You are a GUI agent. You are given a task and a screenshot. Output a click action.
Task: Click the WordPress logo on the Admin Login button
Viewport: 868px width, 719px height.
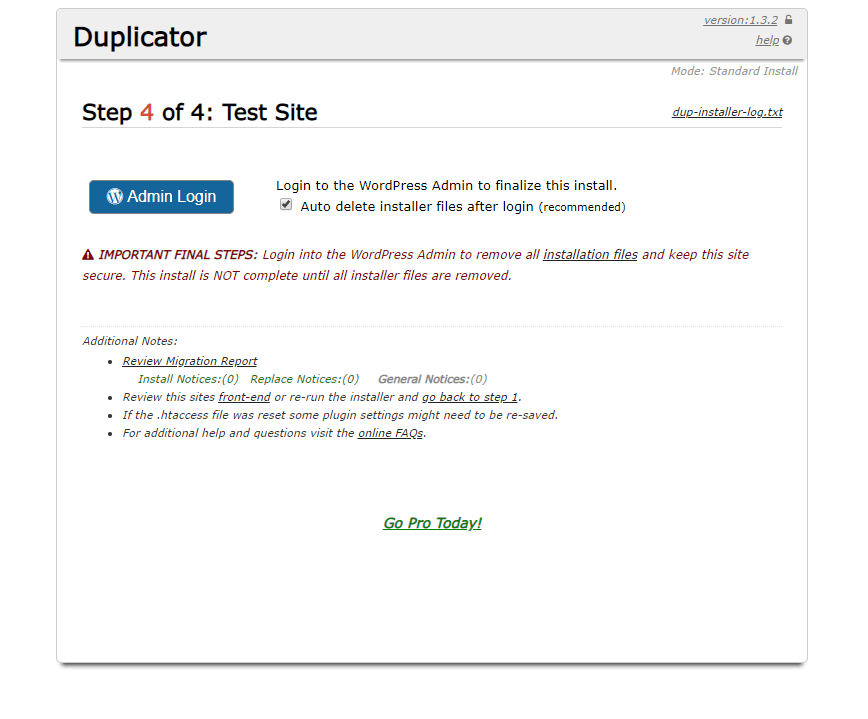pos(115,197)
